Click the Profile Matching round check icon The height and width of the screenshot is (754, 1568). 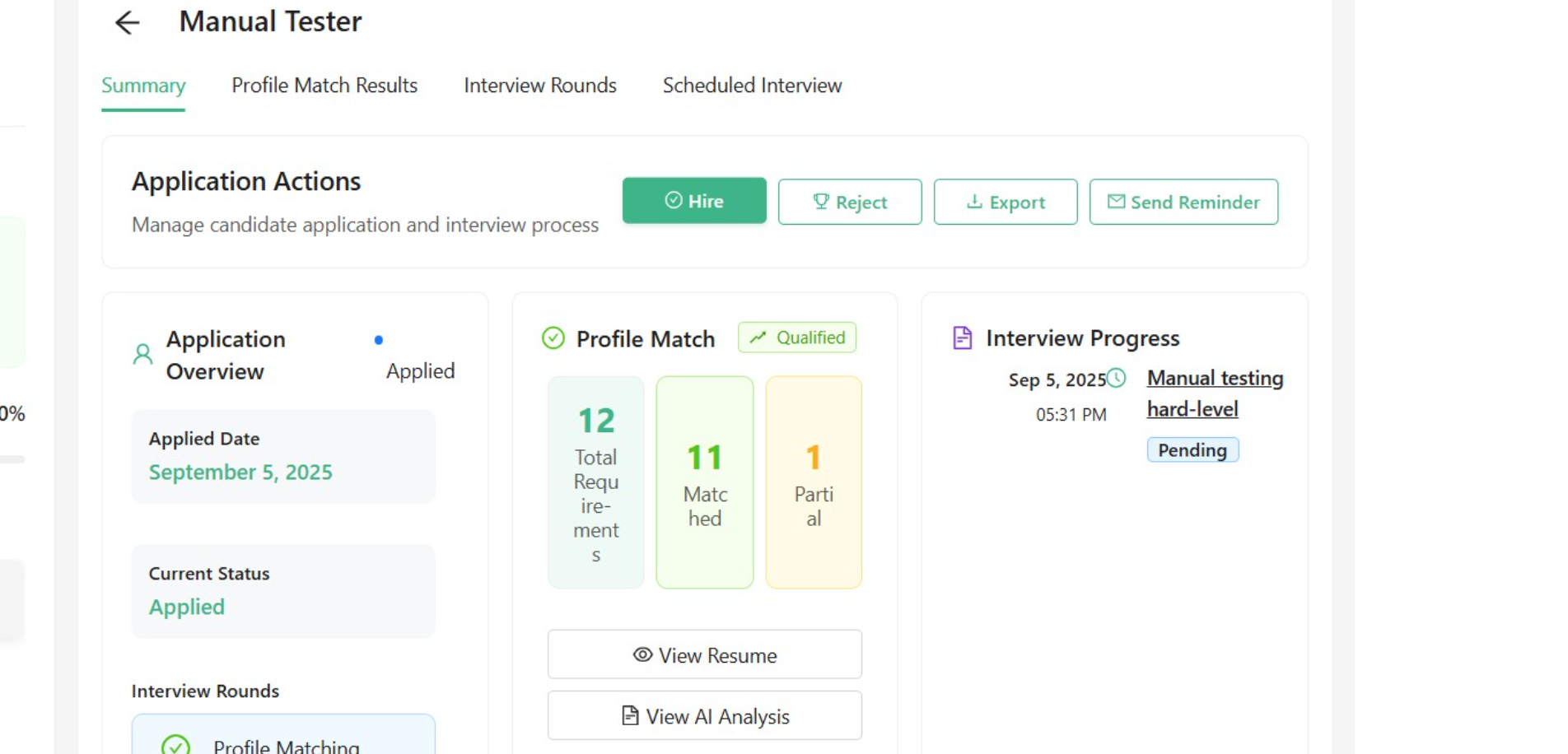175,745
